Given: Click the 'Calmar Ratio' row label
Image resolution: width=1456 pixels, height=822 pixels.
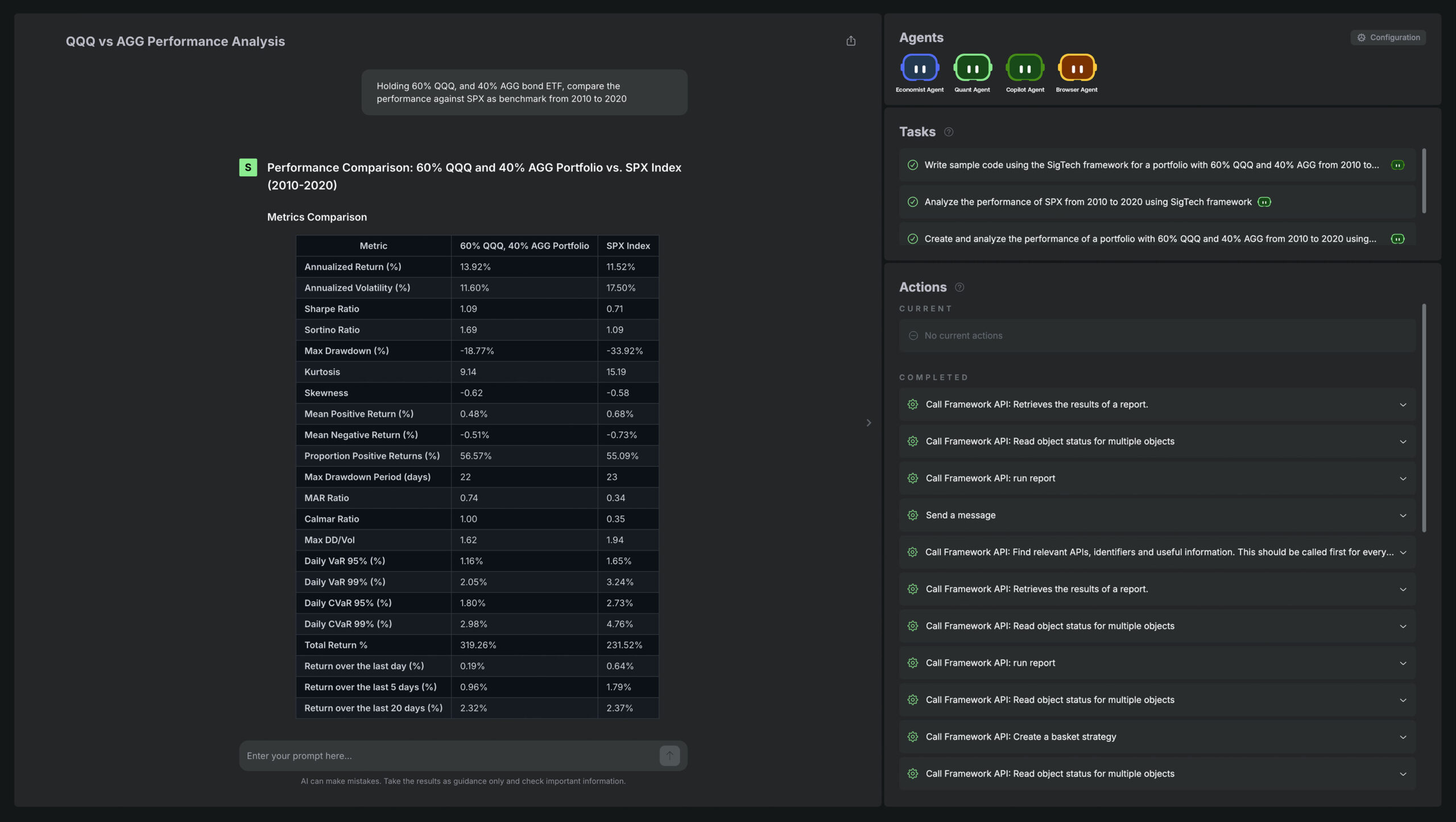Looking at the screenshot, I should click(332, 519).
